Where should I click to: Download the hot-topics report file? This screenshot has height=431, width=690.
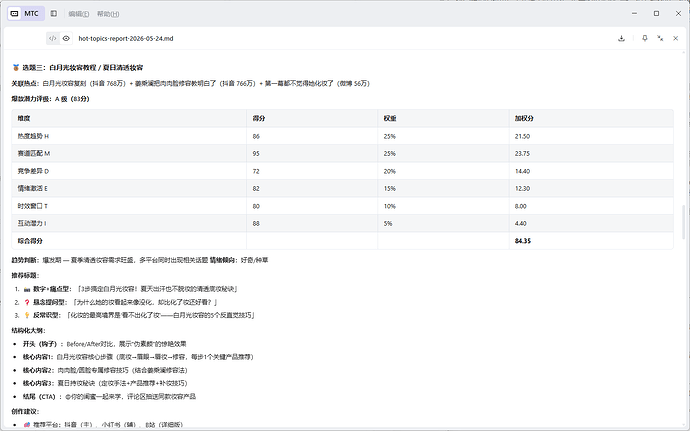pos(621,38)
